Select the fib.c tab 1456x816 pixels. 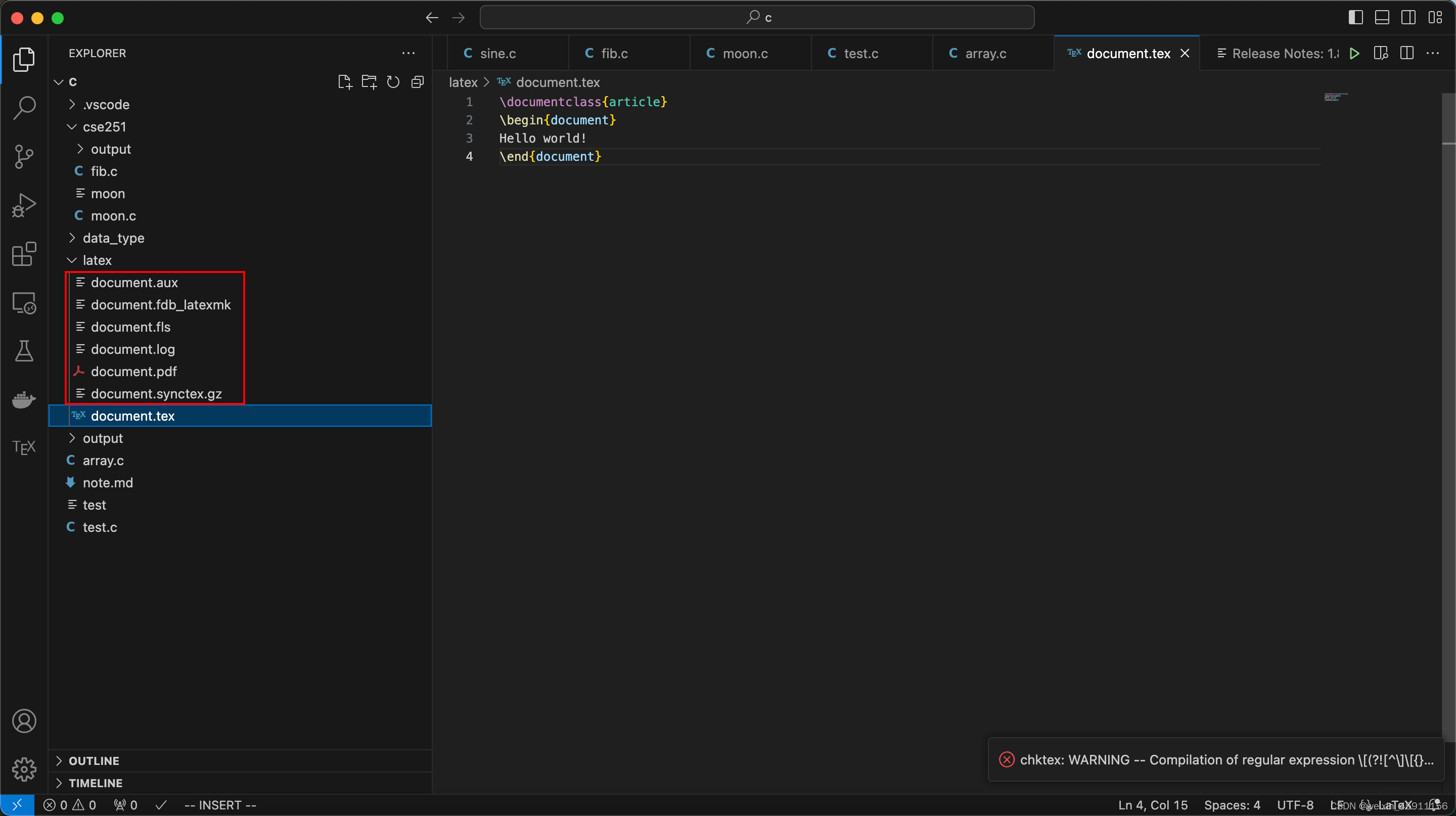coord(611,53)
